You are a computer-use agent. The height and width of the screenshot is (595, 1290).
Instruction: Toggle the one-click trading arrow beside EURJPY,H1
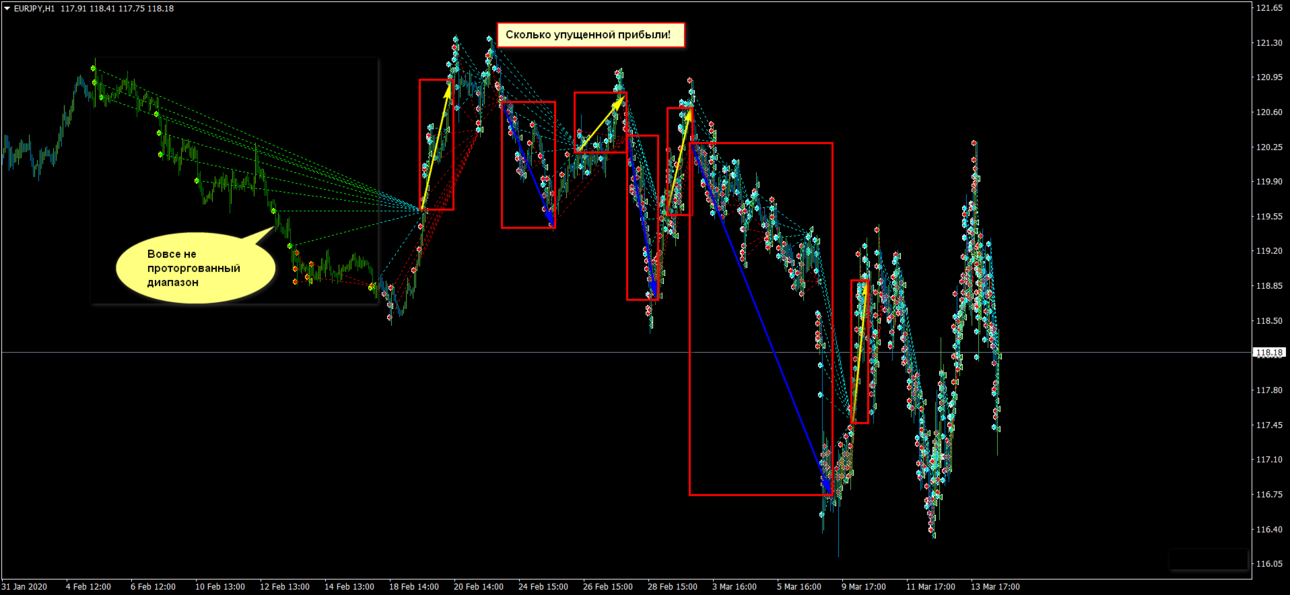[7, 8]
